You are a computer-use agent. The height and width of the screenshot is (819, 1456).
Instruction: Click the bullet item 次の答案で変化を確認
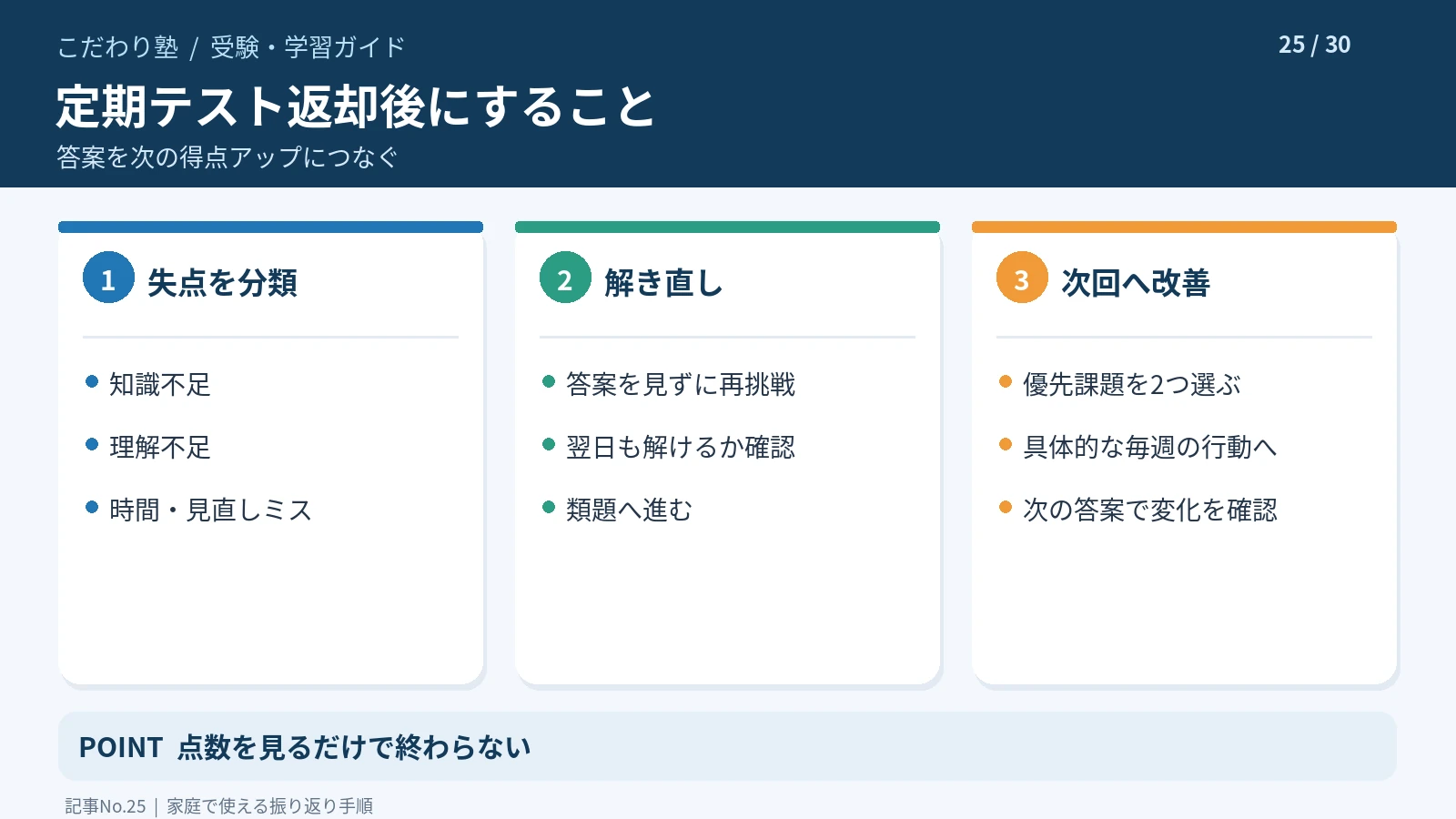pos(1150,511)
